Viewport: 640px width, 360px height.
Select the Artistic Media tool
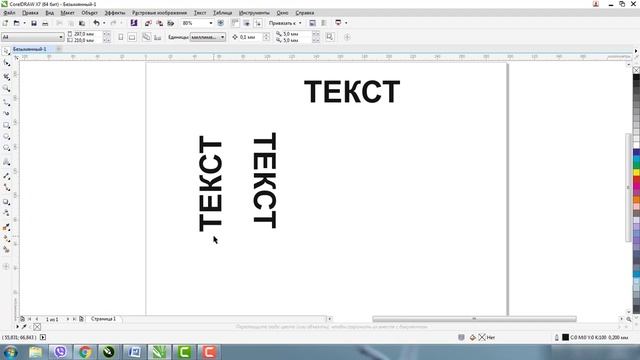click(x=6, y=113)
